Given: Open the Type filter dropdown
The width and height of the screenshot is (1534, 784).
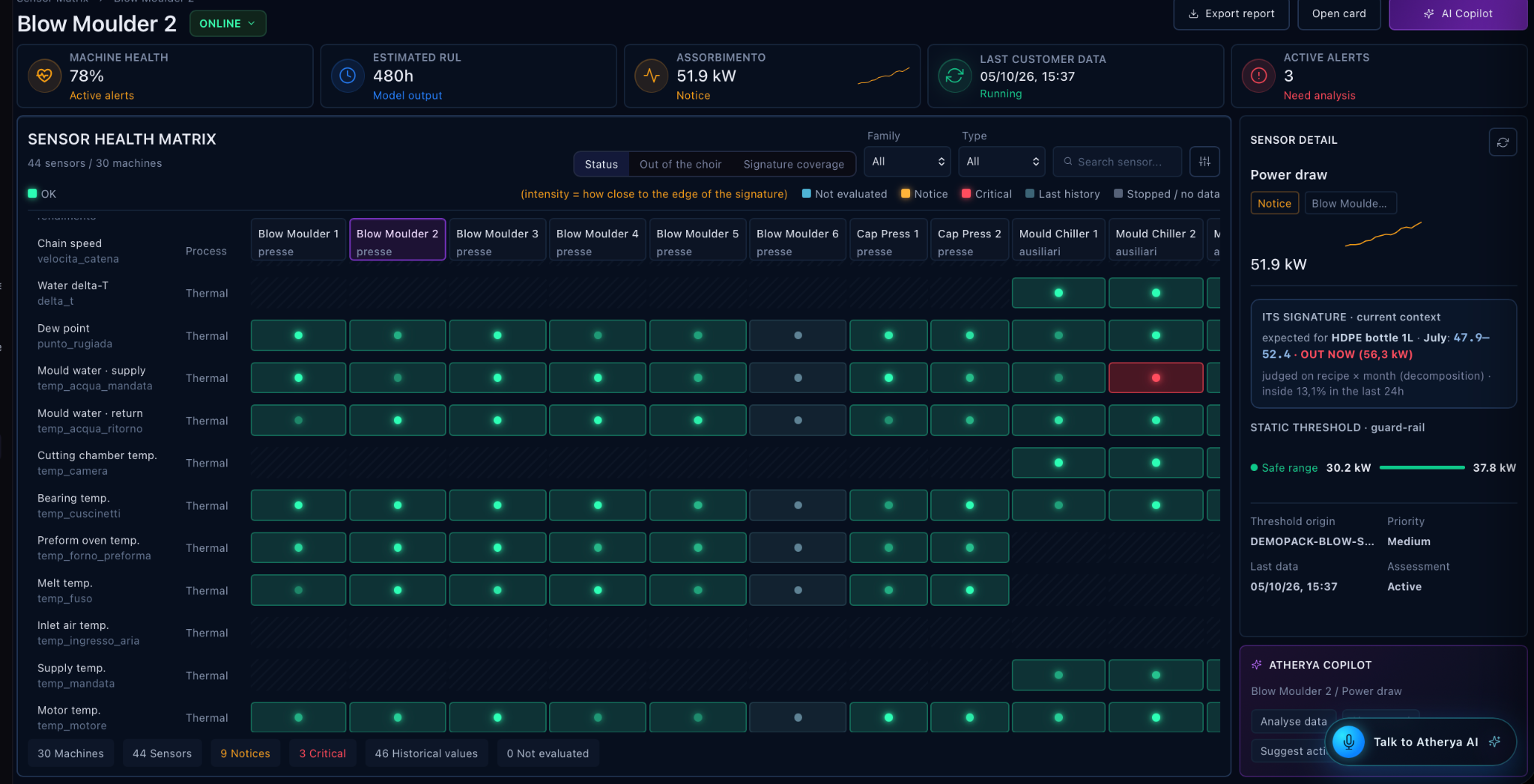Looking at the screenshot, I should 1001,162.
